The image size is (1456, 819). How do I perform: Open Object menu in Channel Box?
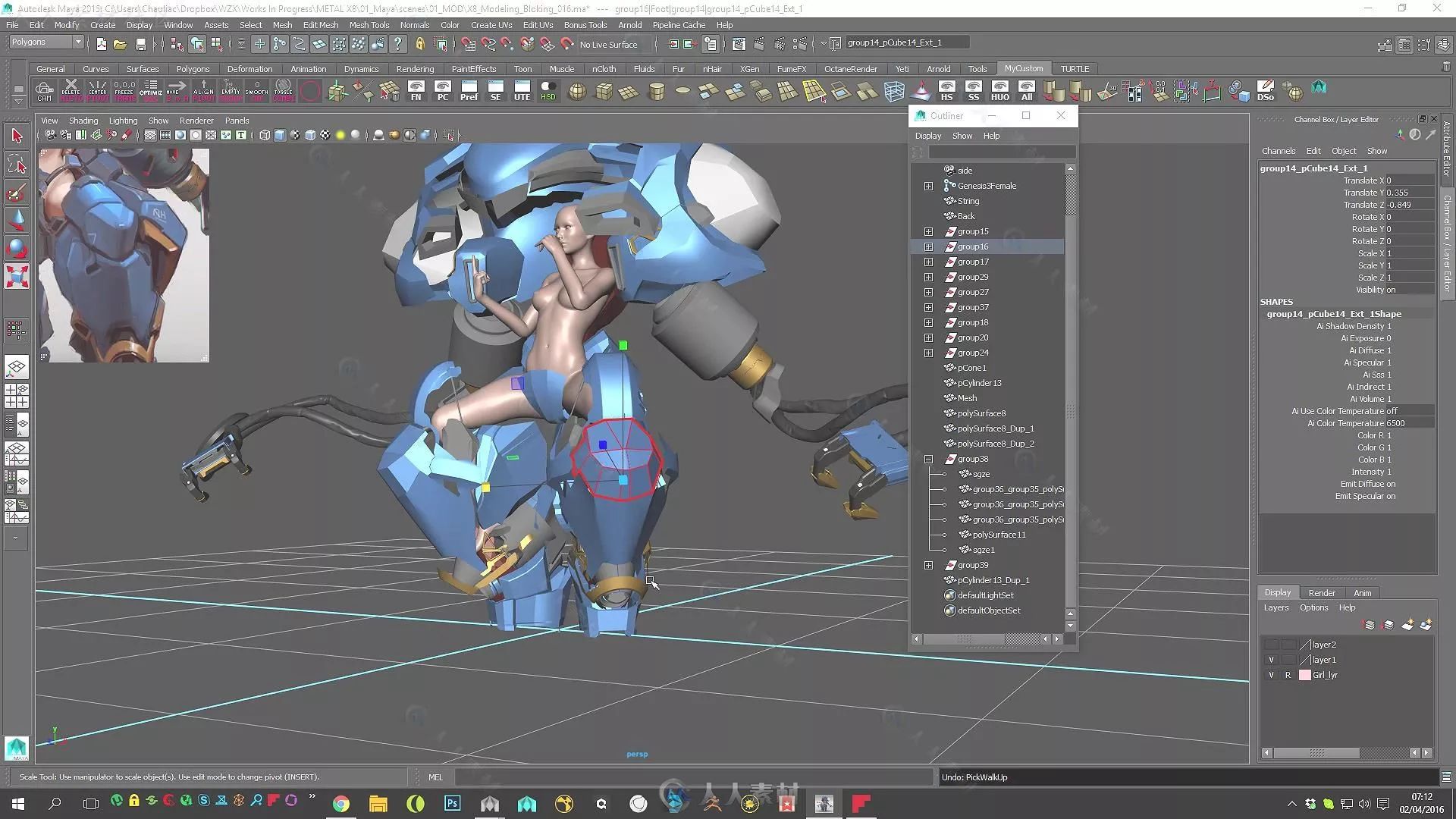coord(1344,151)
